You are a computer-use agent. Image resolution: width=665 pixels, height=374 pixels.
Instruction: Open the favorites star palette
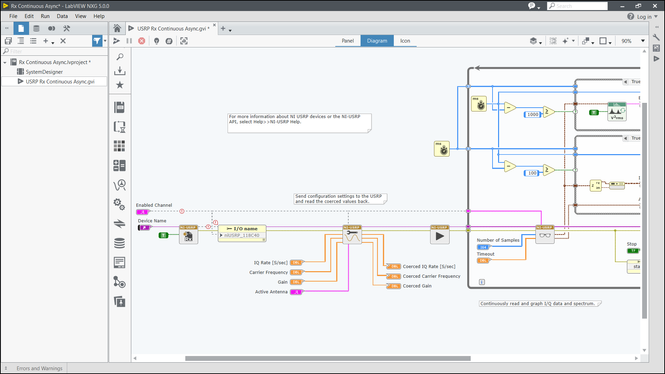(x=120, y=85)
